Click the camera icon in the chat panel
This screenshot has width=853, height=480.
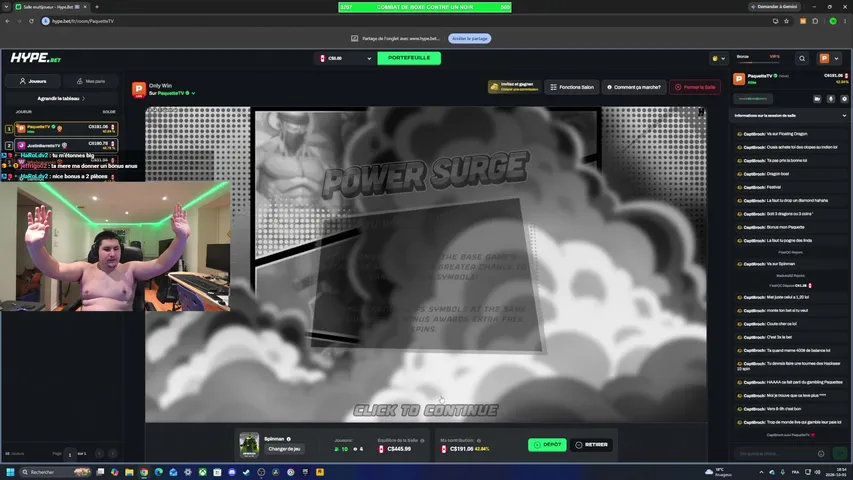coord(817,99)
